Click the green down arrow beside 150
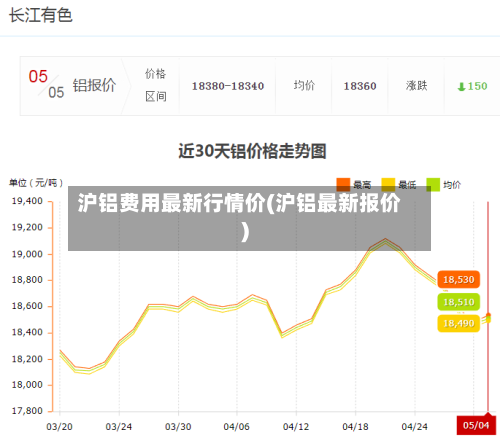The height and width of the screenshot is (438, 500). (461, 87)
